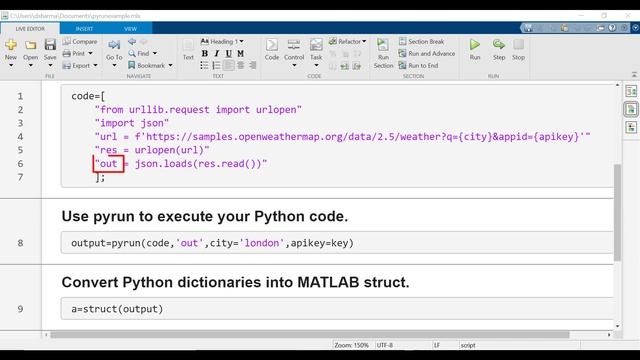Expand the Print dropdown arrow
Image resolution: width=640 pixels, height=360 pixels.
pos(91,53)
